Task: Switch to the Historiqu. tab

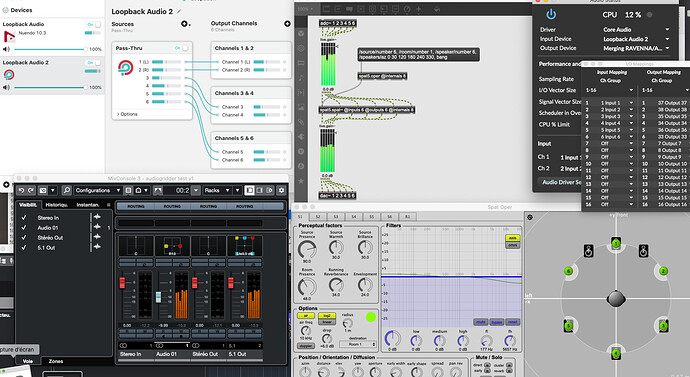Action: (57, 205)
